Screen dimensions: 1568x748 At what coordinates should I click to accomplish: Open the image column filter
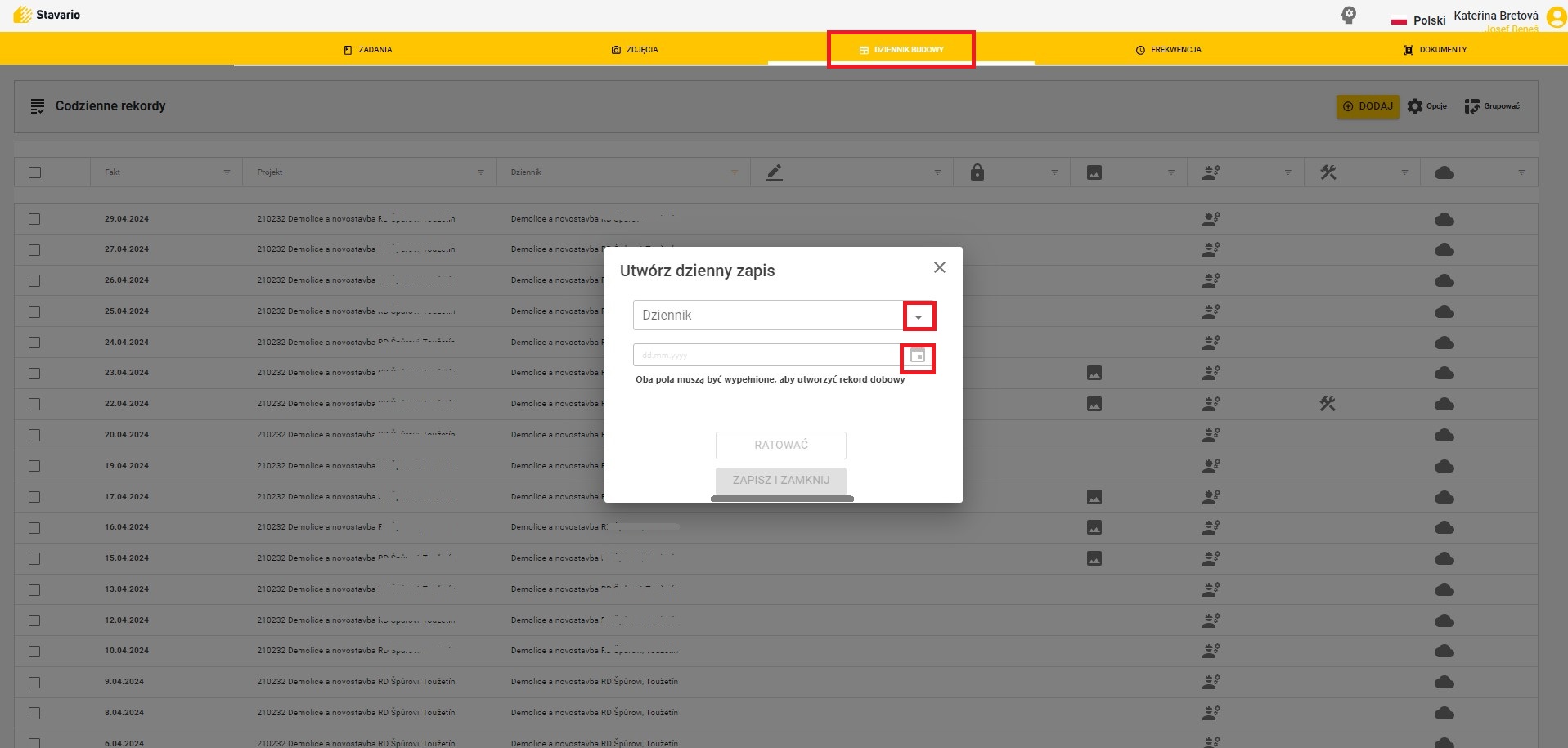[x=1171, y=172]
